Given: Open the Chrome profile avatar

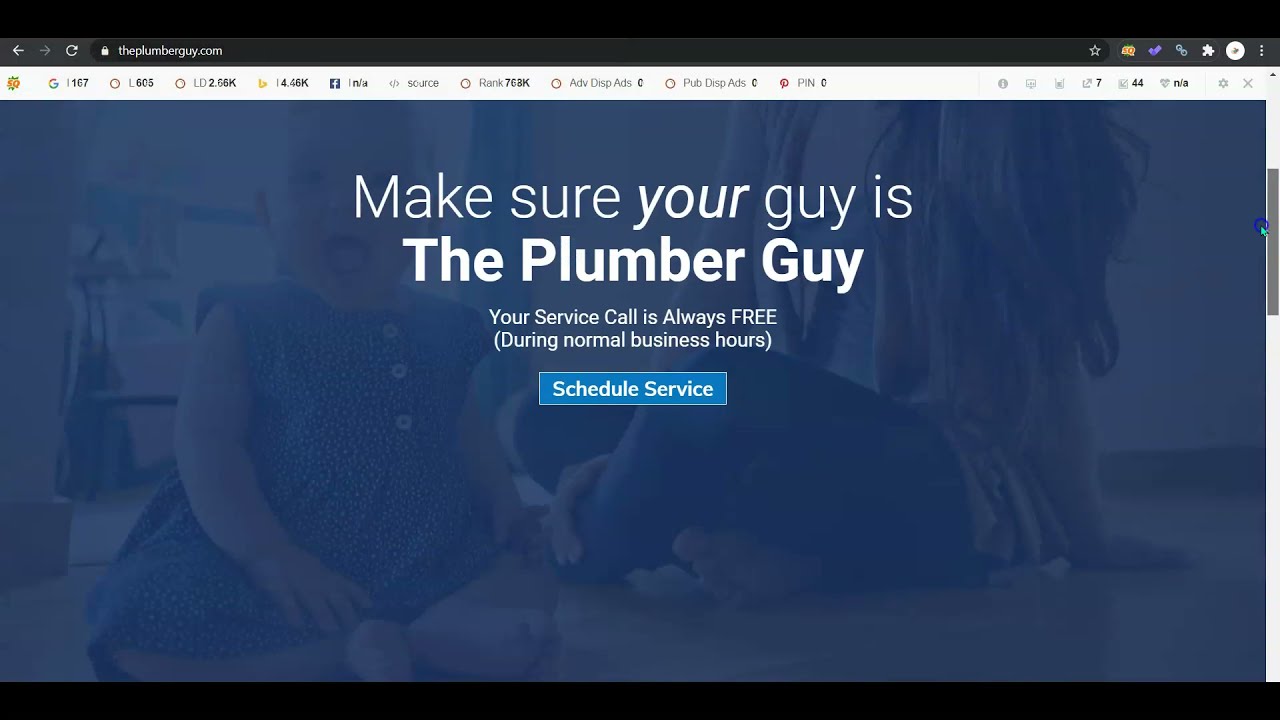Looking at the screenshot, I should [1235, 50].
